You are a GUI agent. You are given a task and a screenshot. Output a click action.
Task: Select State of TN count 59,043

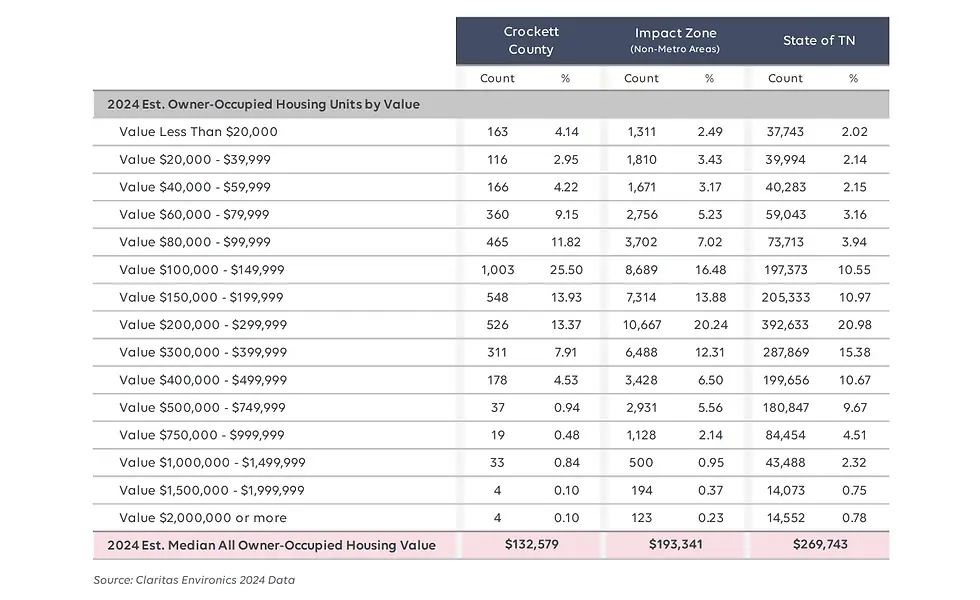[x=786, y=214]
